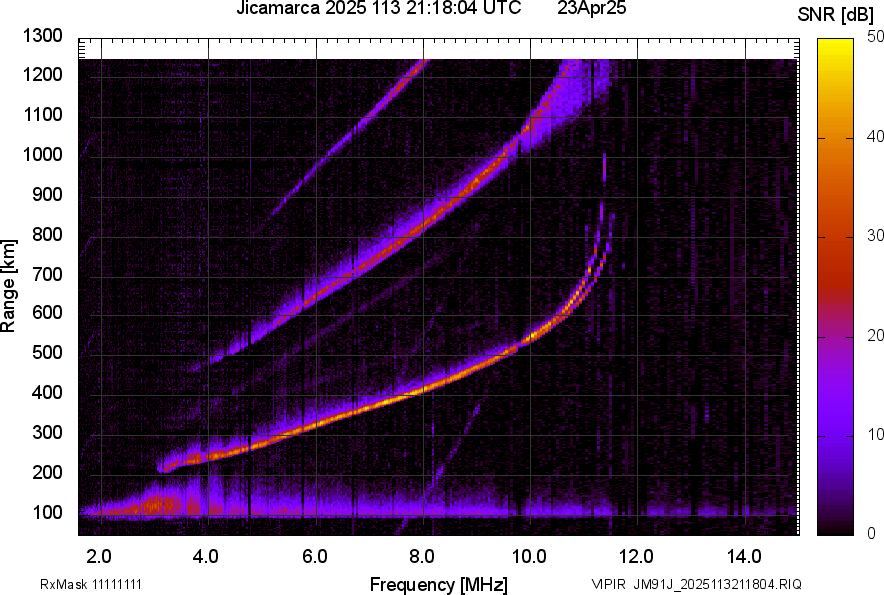The image size is (884, 595).
Task: Click the range tick label '200'
Action: (47, 472)
